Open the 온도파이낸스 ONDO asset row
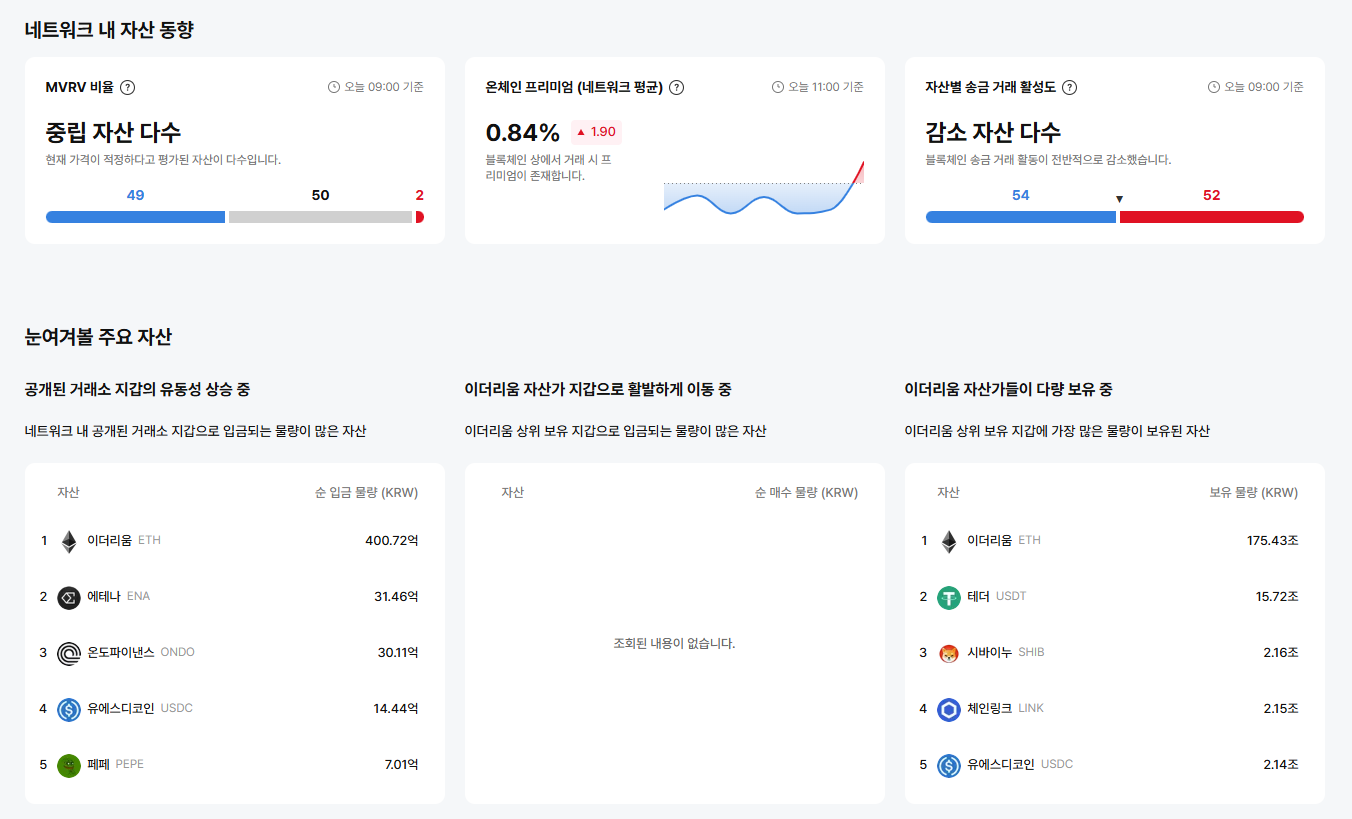Viewport: 1352px width, 819px height. [x=235, y=653]
